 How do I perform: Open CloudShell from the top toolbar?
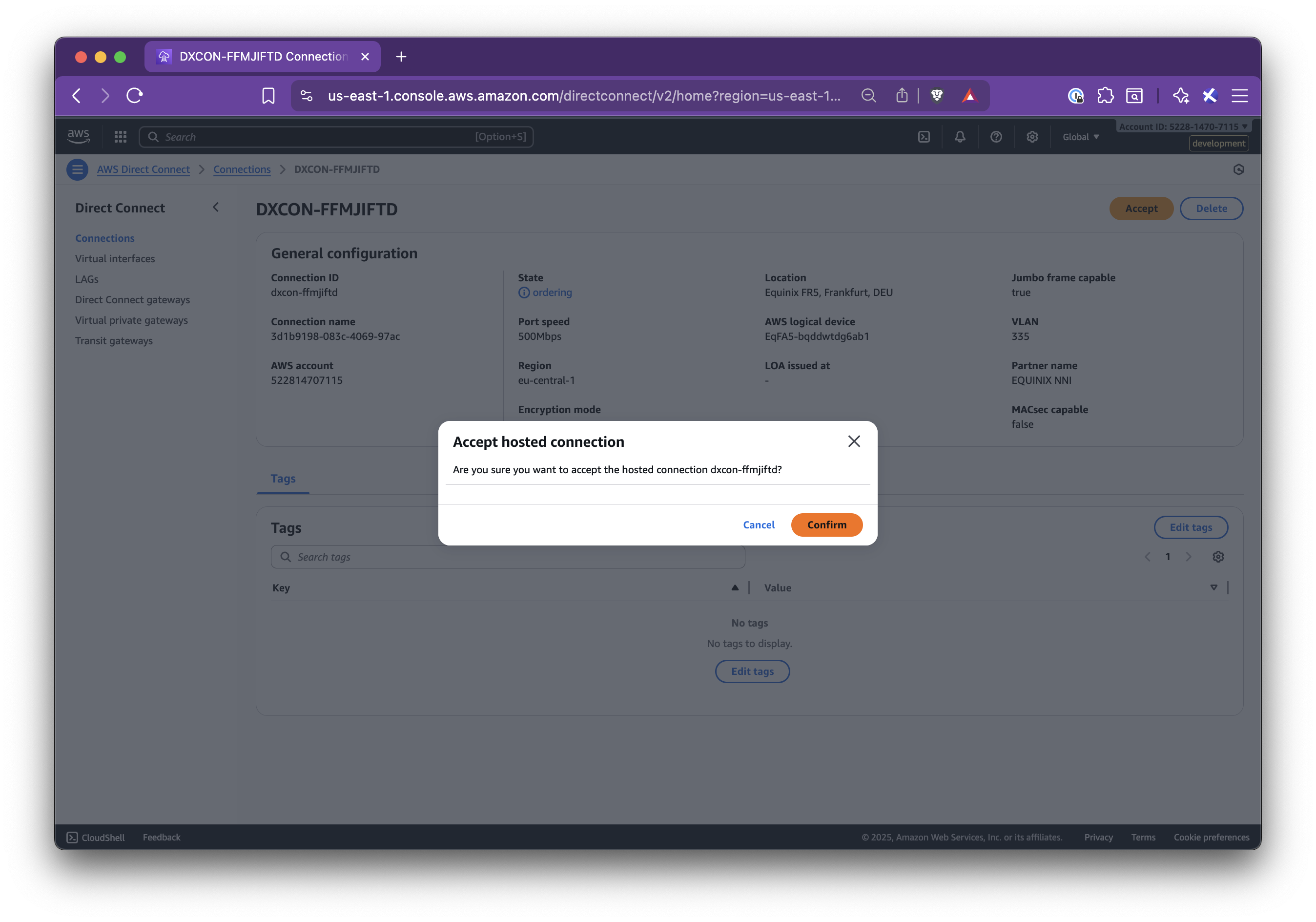(924, 136)
